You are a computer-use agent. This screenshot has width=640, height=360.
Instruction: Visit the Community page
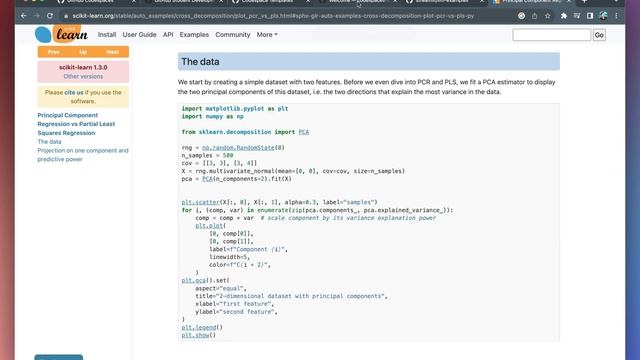[x=233, y=35]
